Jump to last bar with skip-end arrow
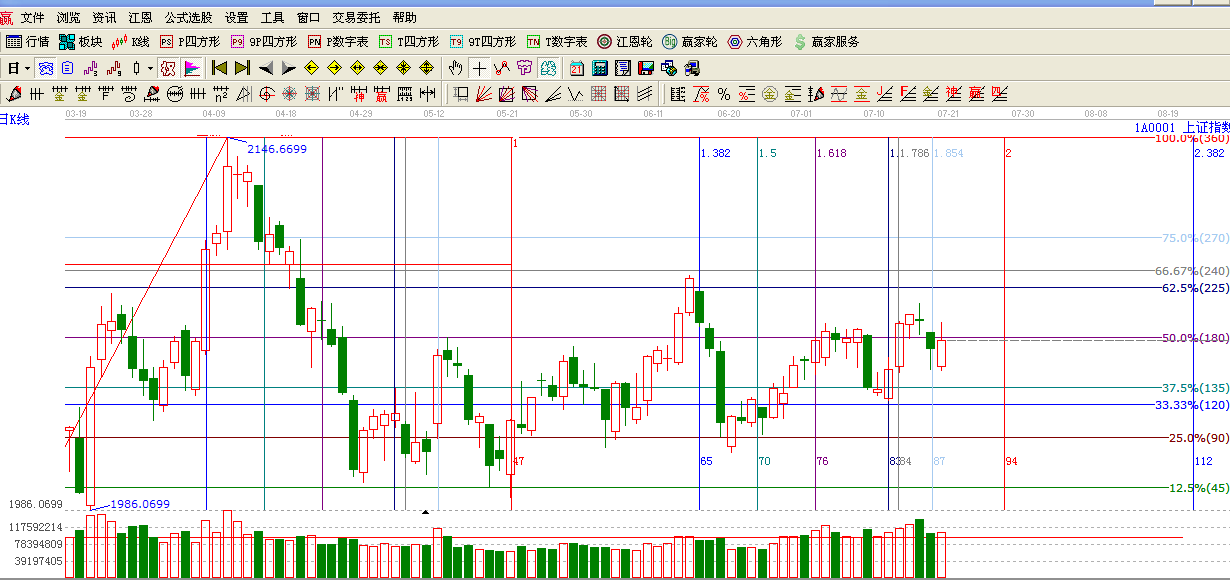1230x580 pixels. click(x=242, y=68)
